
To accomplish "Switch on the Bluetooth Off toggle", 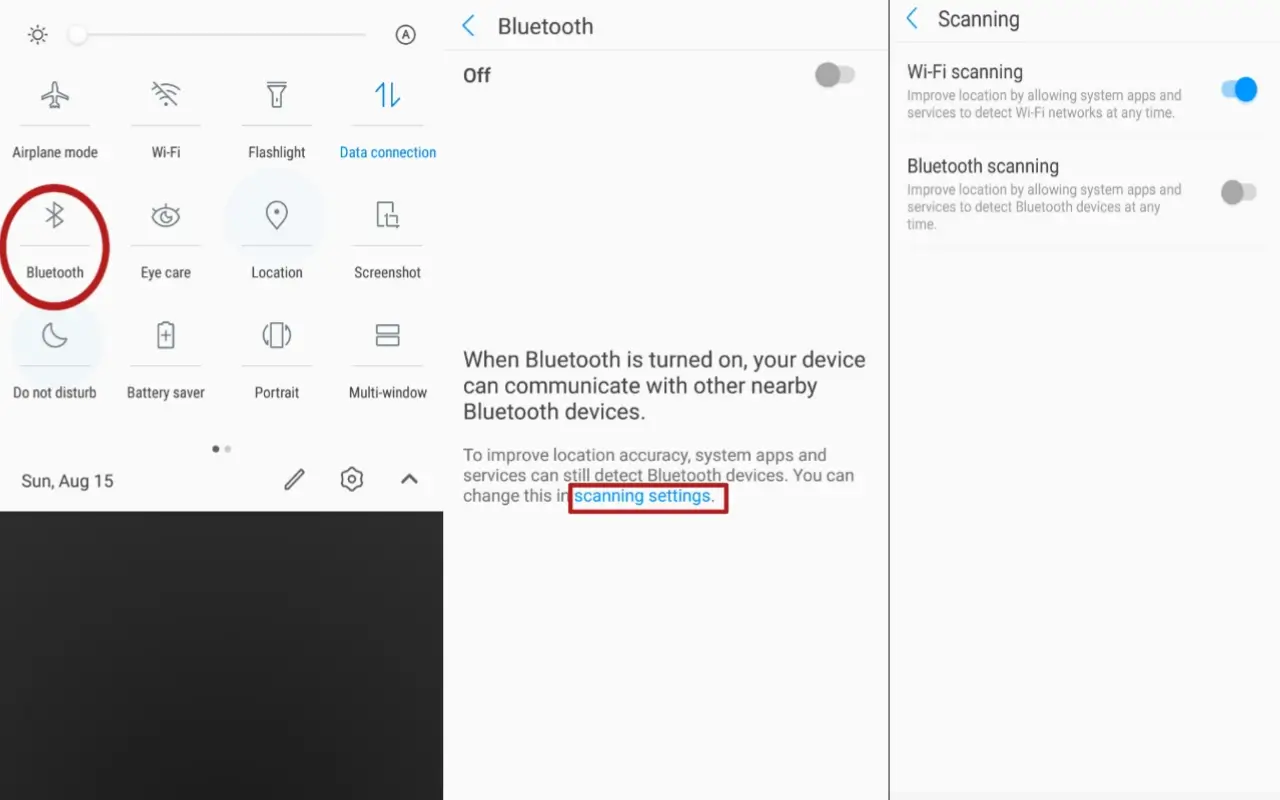I will click(x=835, y=75).
